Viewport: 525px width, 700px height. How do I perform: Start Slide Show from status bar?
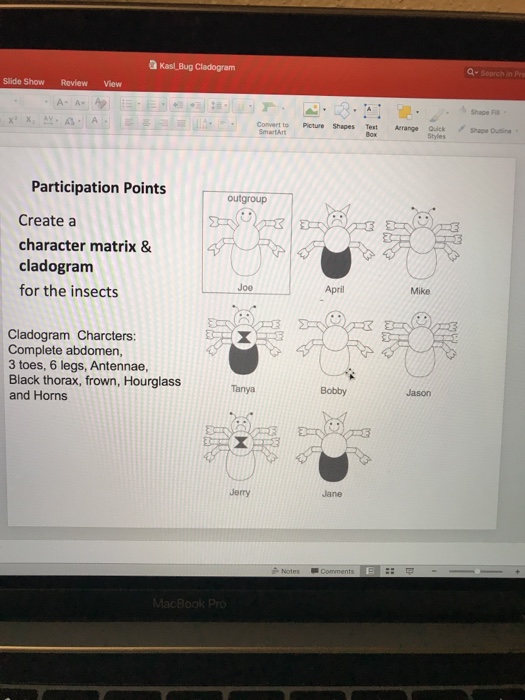[x=410, y=571]
